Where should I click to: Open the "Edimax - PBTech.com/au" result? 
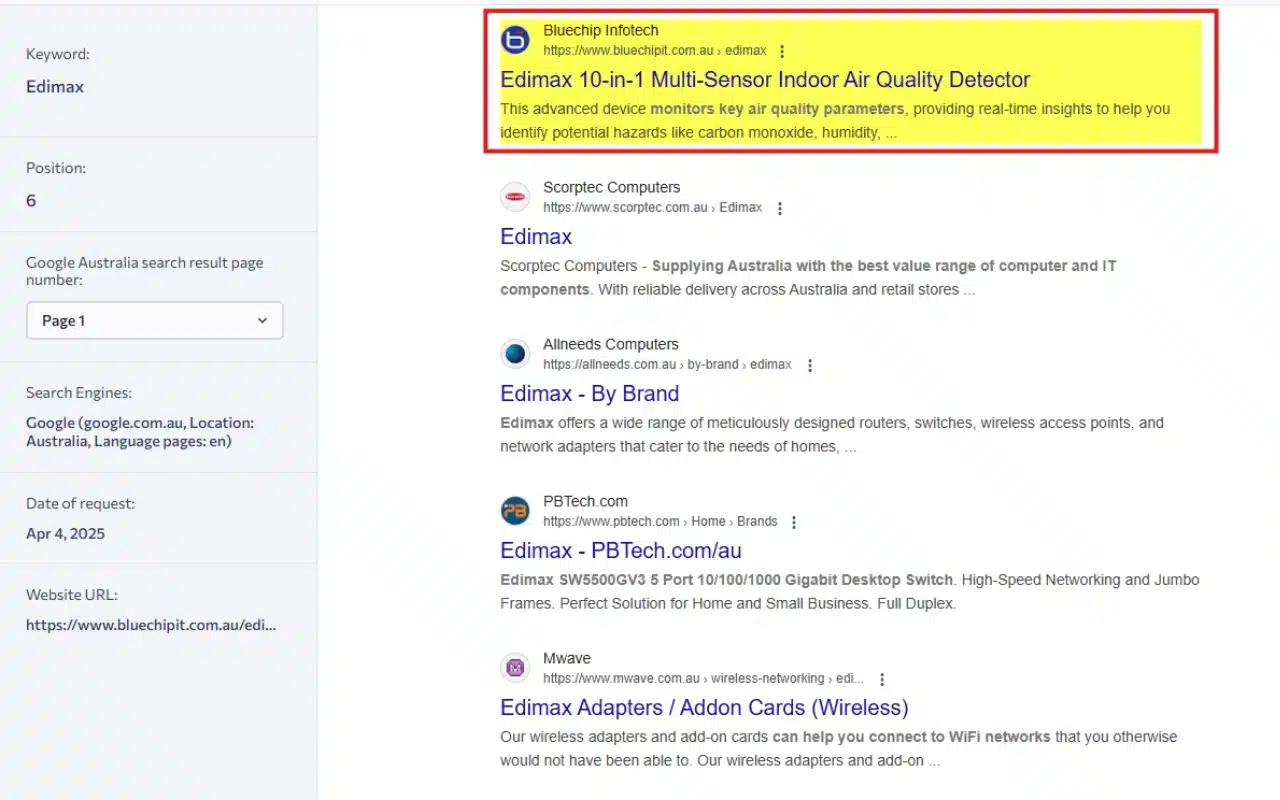tap(620, 551)
